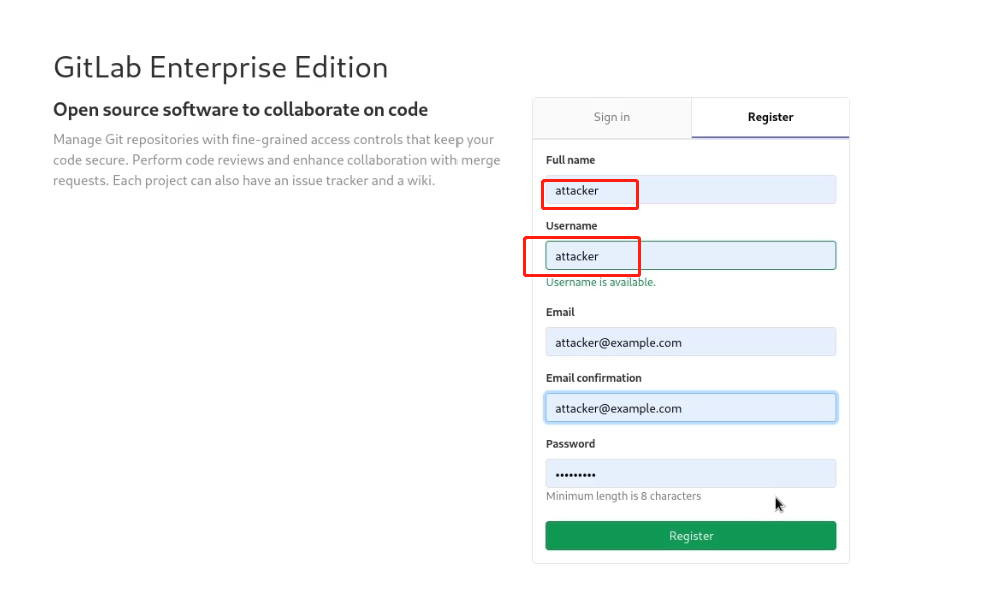Focus the Password input field
The image size is (1005, 590).
[x=690, y=474]
